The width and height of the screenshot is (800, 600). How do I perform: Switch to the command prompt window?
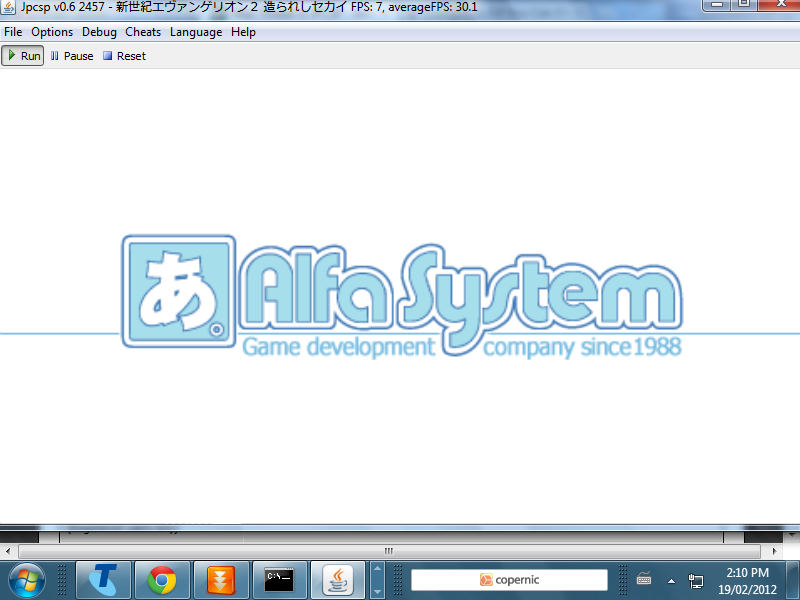point(280,580)
